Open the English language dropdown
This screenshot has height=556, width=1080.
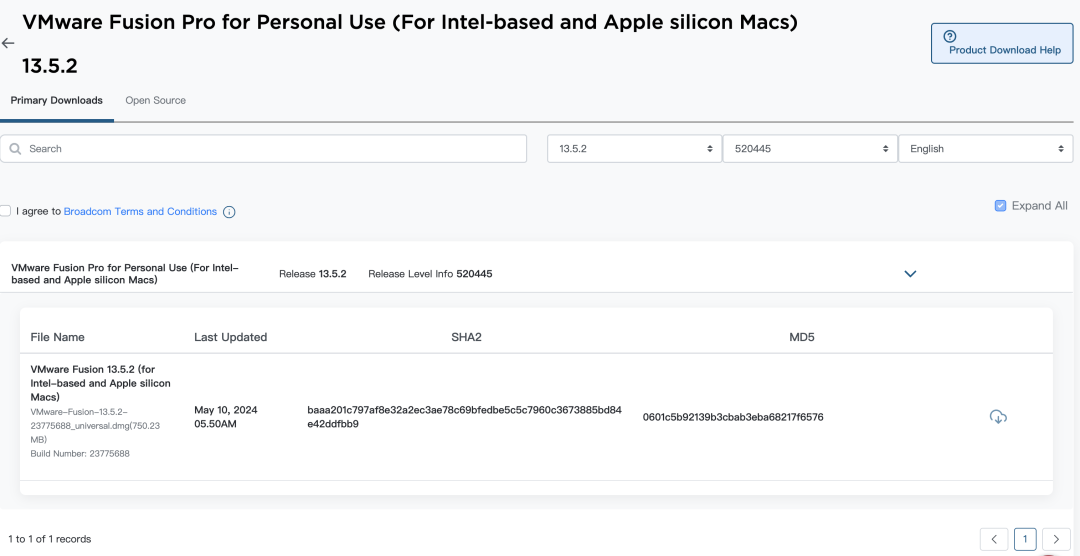[985, 149]
